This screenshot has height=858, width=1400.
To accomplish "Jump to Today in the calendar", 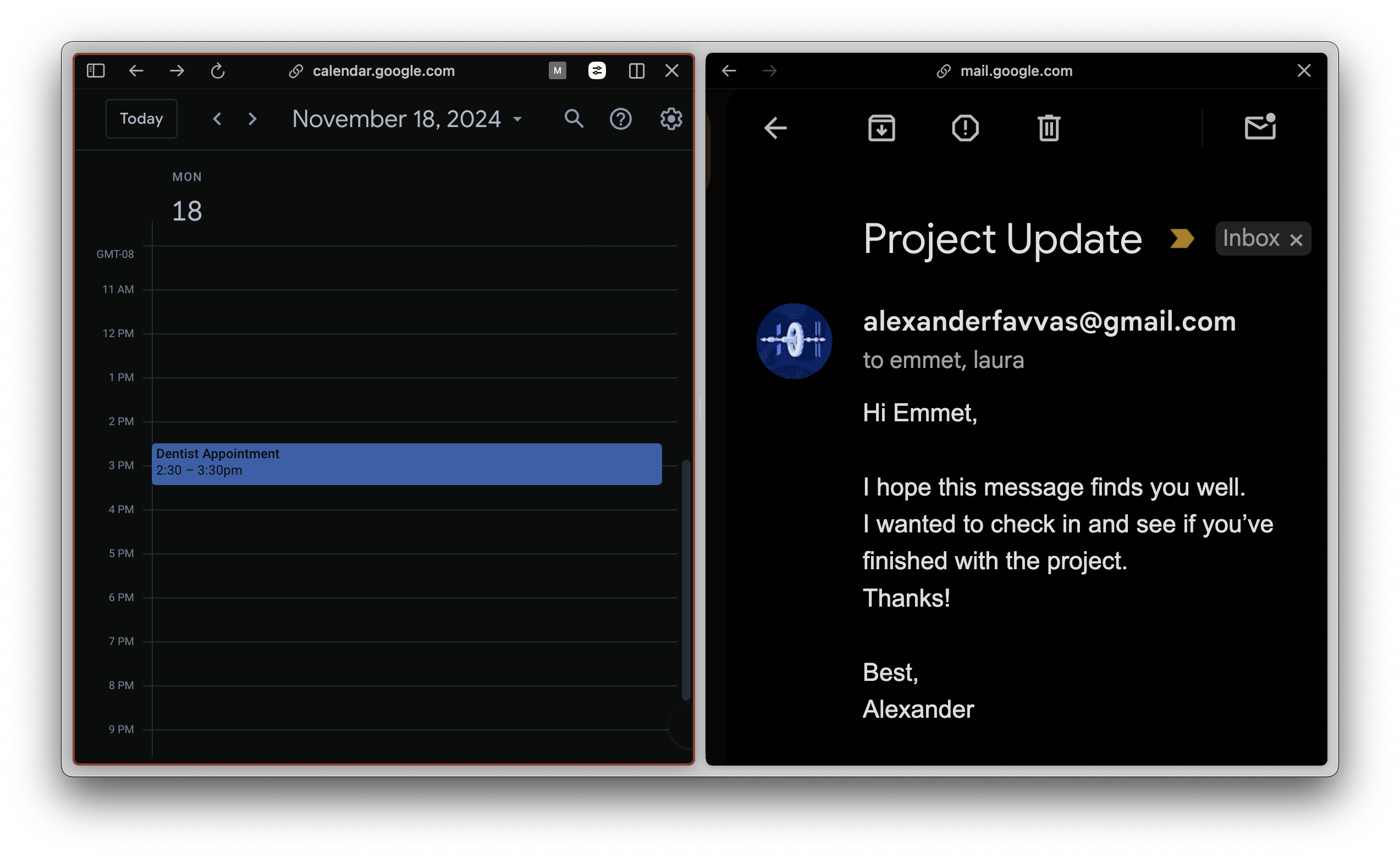I will (141, 119).
